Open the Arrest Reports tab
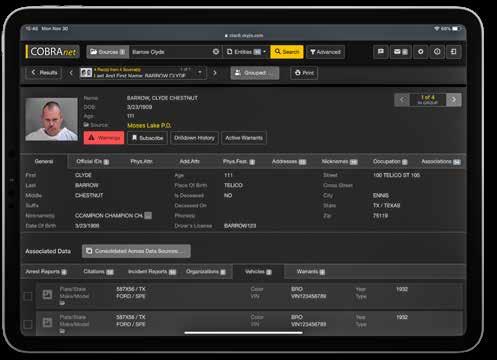Image resolution: width=497 pixels, height=360 pixels. pyautogui.click(x=46, y=272)
